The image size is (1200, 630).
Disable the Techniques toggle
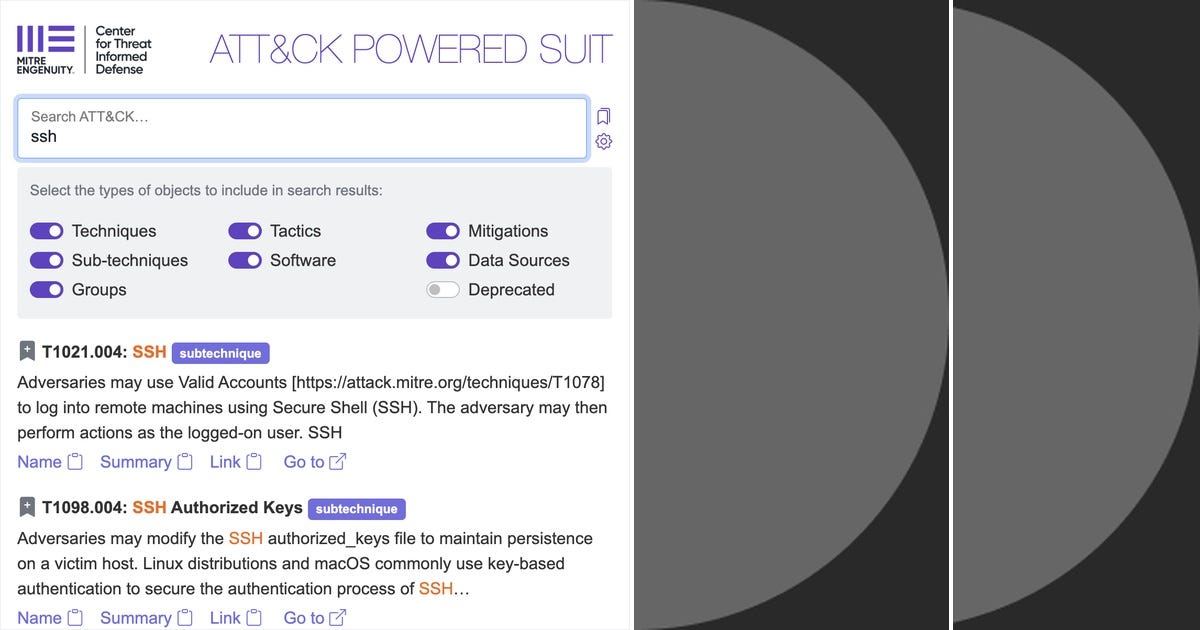[x=46, y=231]
